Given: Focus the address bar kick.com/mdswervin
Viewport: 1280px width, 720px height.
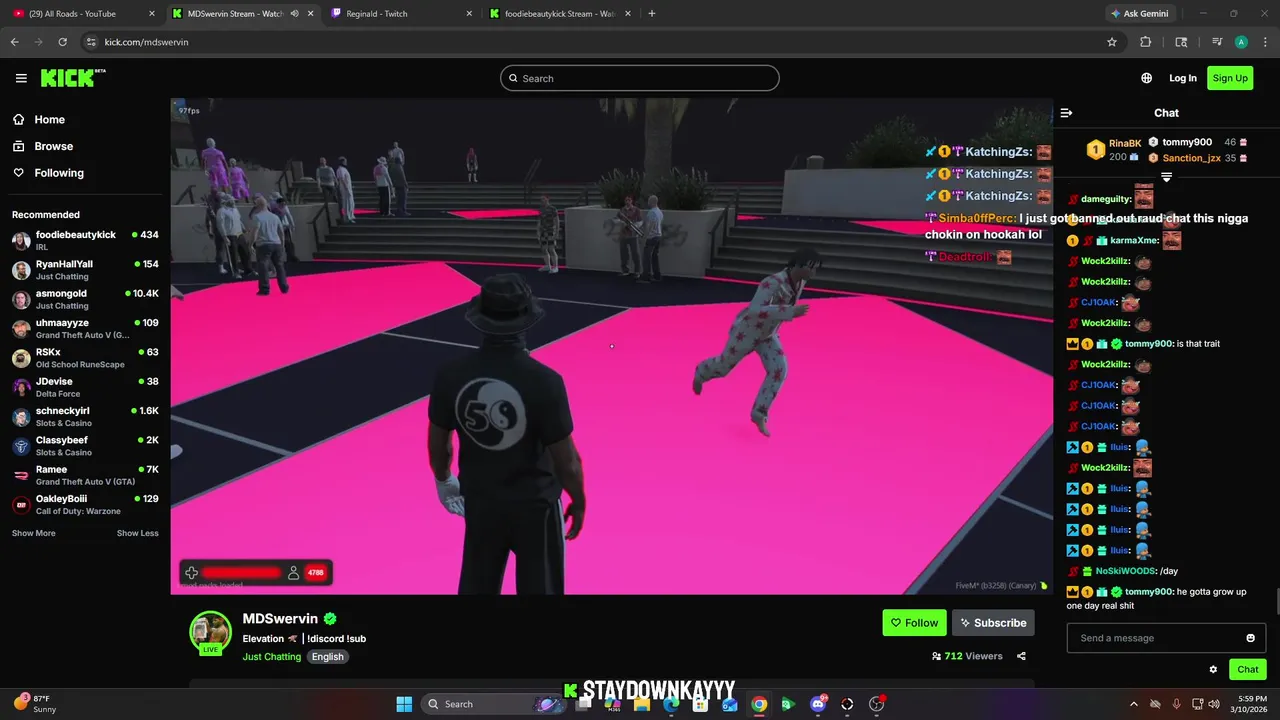Looking at the screenshot, I should 590,42.
